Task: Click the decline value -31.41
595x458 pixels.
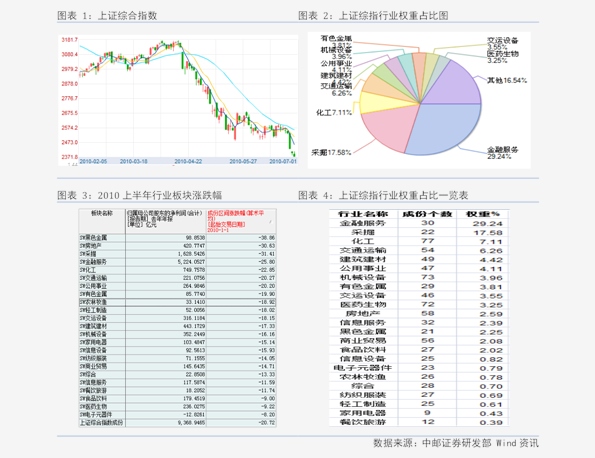Action: (267, 253)
